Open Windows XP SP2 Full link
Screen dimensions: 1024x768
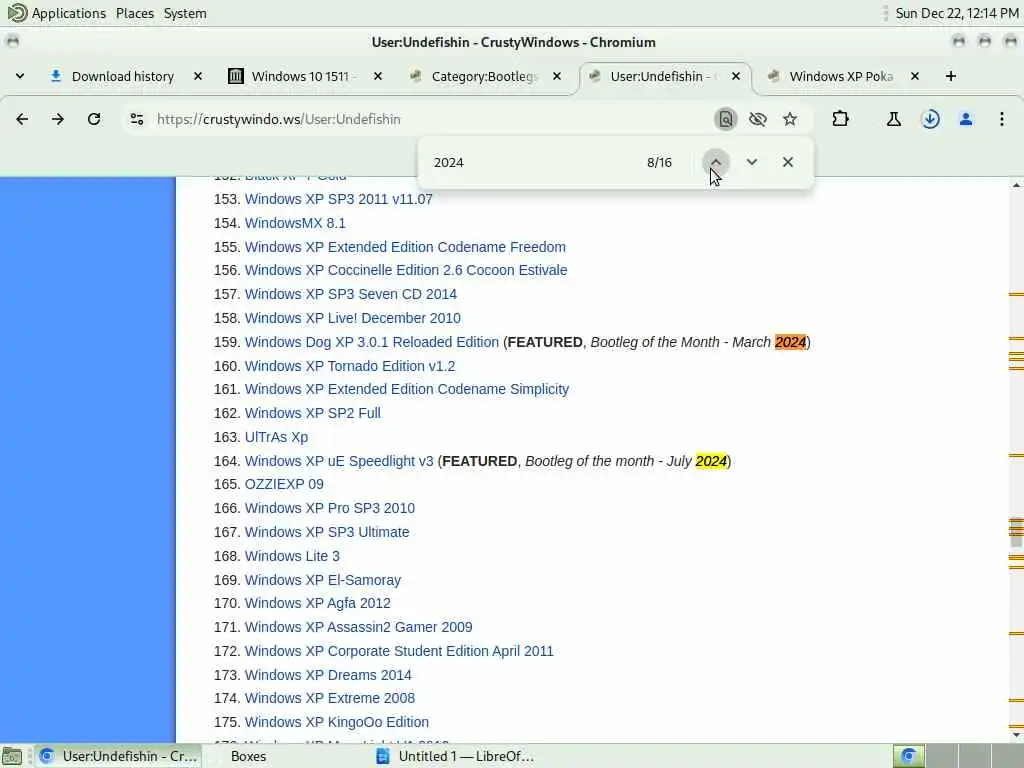coord(313,413)
